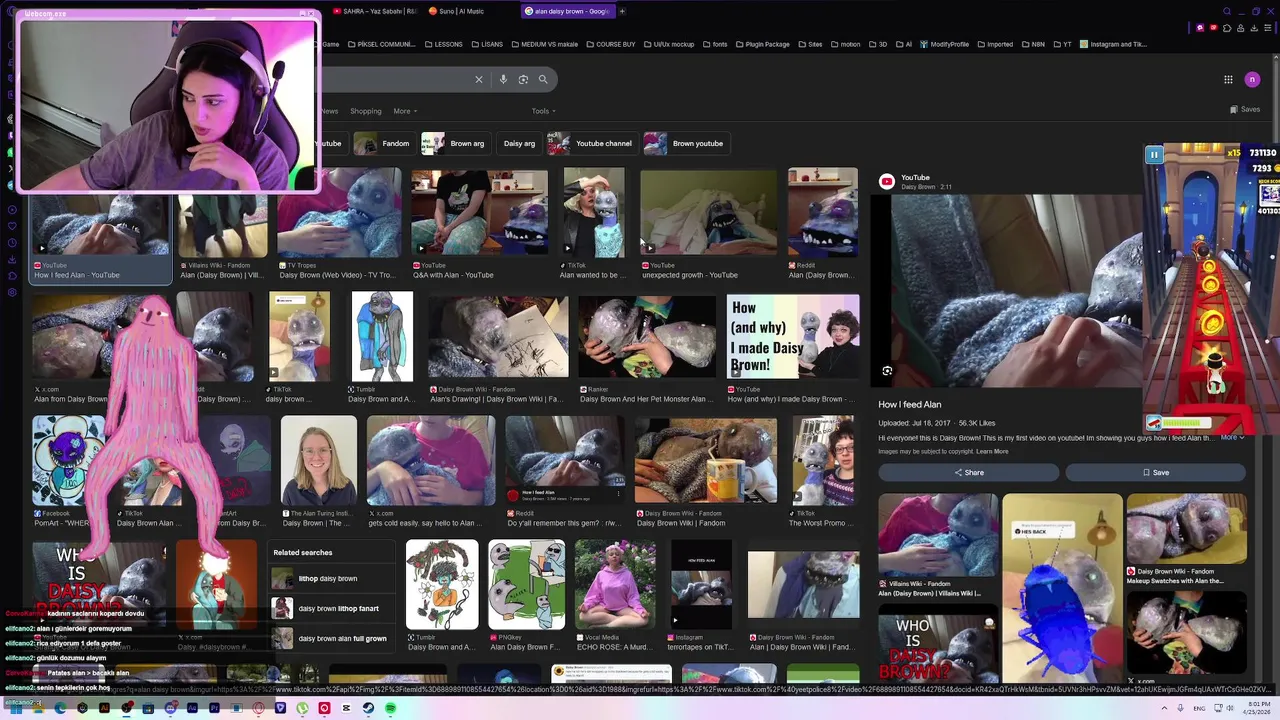Open Q&A with Alan YouTube thumbnail
Screen dimensions: 1280x720
[x=480, y=214]
